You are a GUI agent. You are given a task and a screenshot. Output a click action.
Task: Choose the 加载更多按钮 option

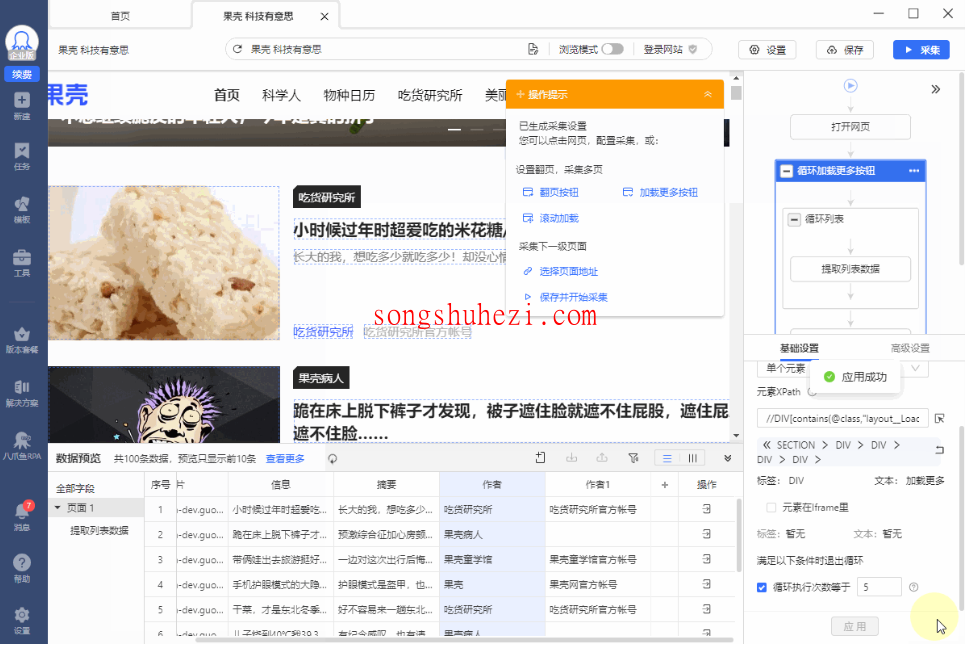click(x=661, y=193)
